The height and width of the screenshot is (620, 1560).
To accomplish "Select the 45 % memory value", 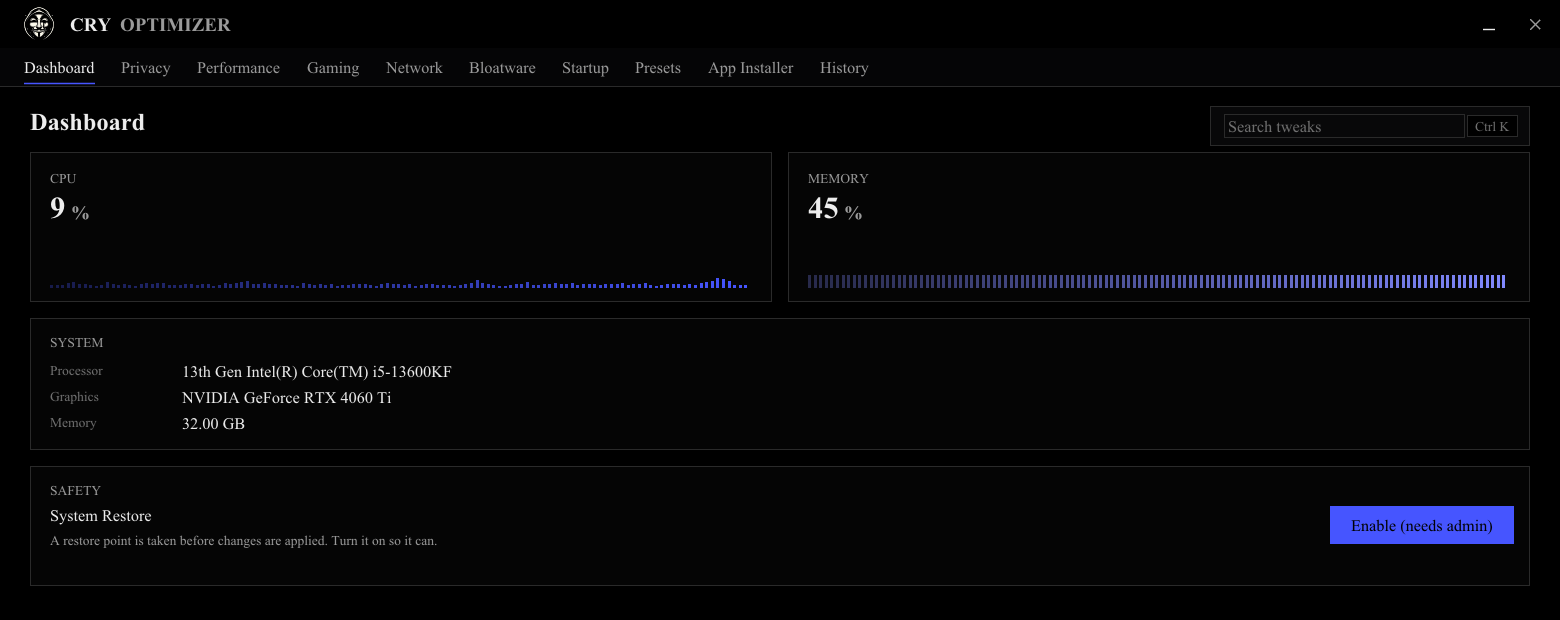I will click(835, 209).
